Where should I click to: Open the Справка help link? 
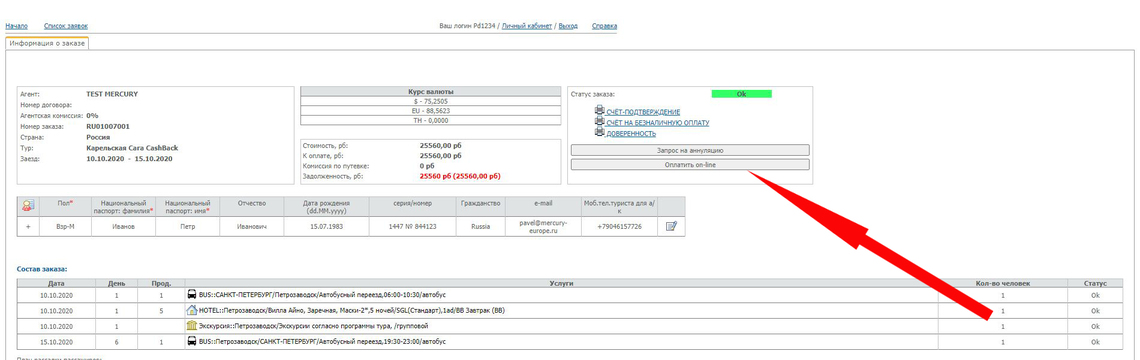point(605,26)
